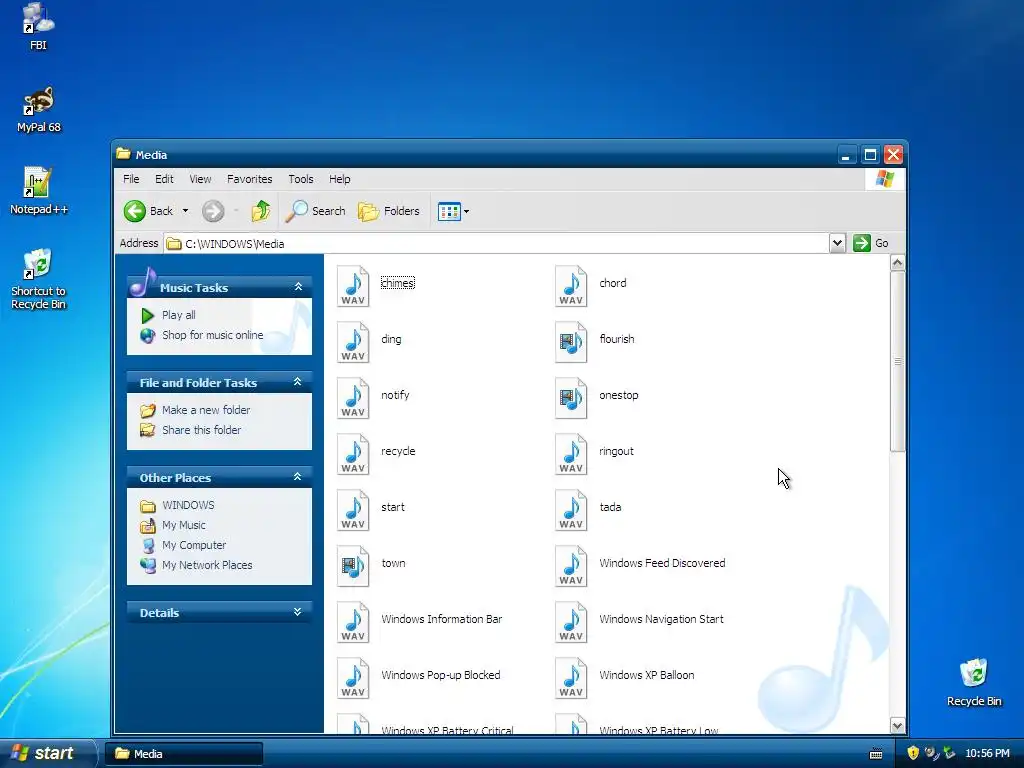Select the onestop media file icon
This screenshot has width=1024, height=768.
coord(571,398)
